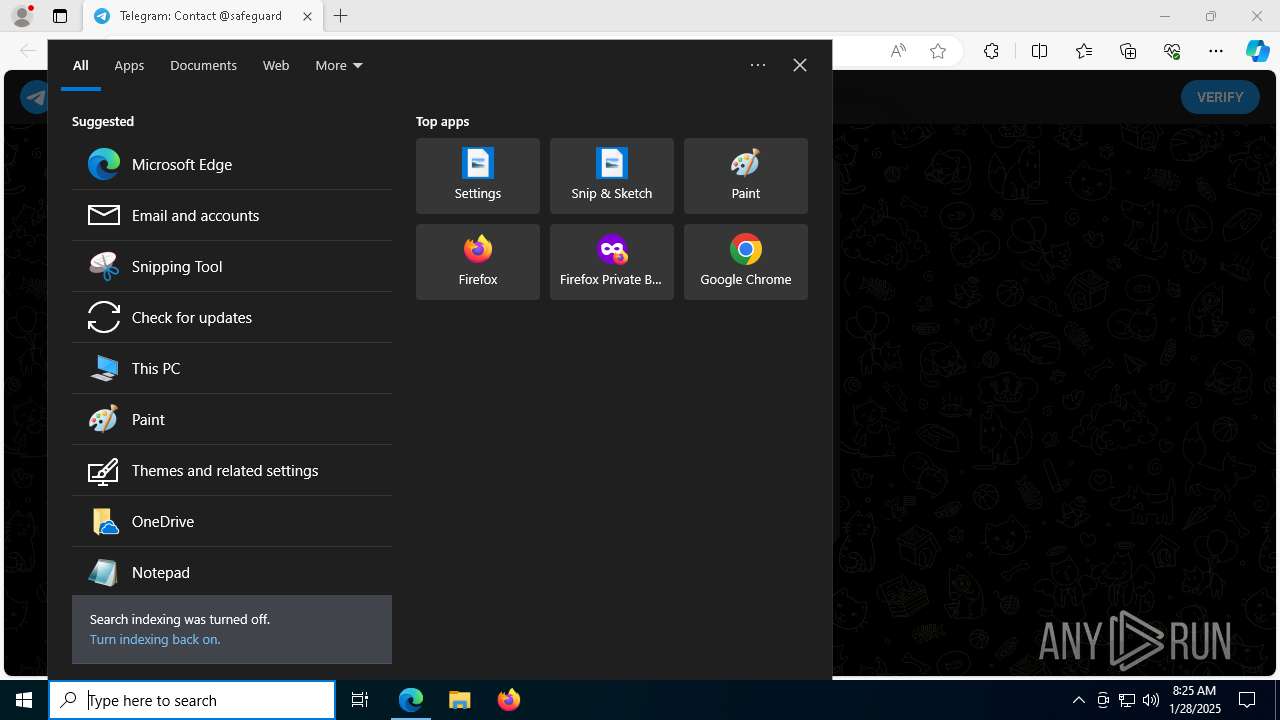1280x720 pixels.
Task: Launch Firefox tile in Top apps
Action: point(478,262)
